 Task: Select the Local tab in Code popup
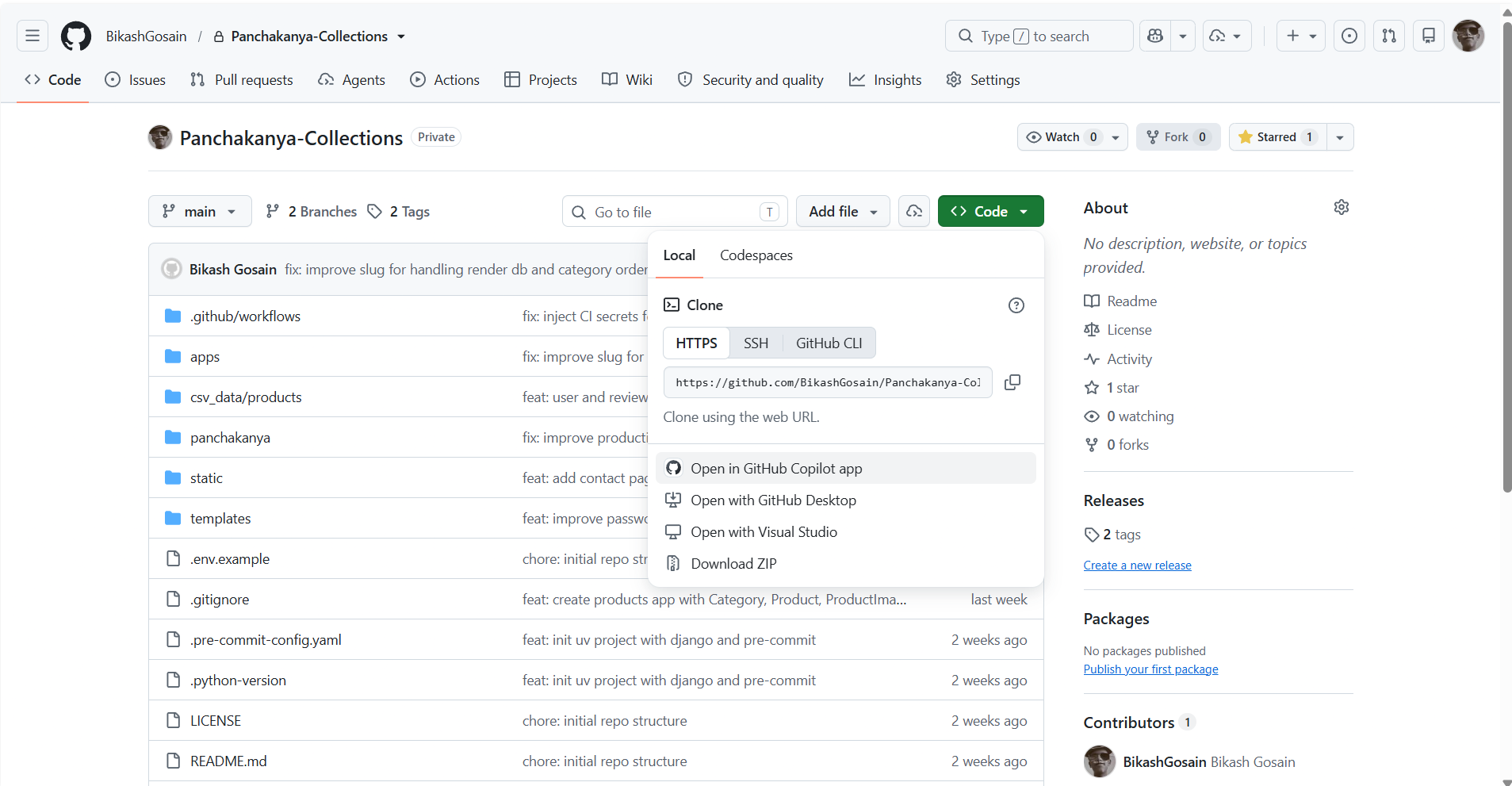679,255
